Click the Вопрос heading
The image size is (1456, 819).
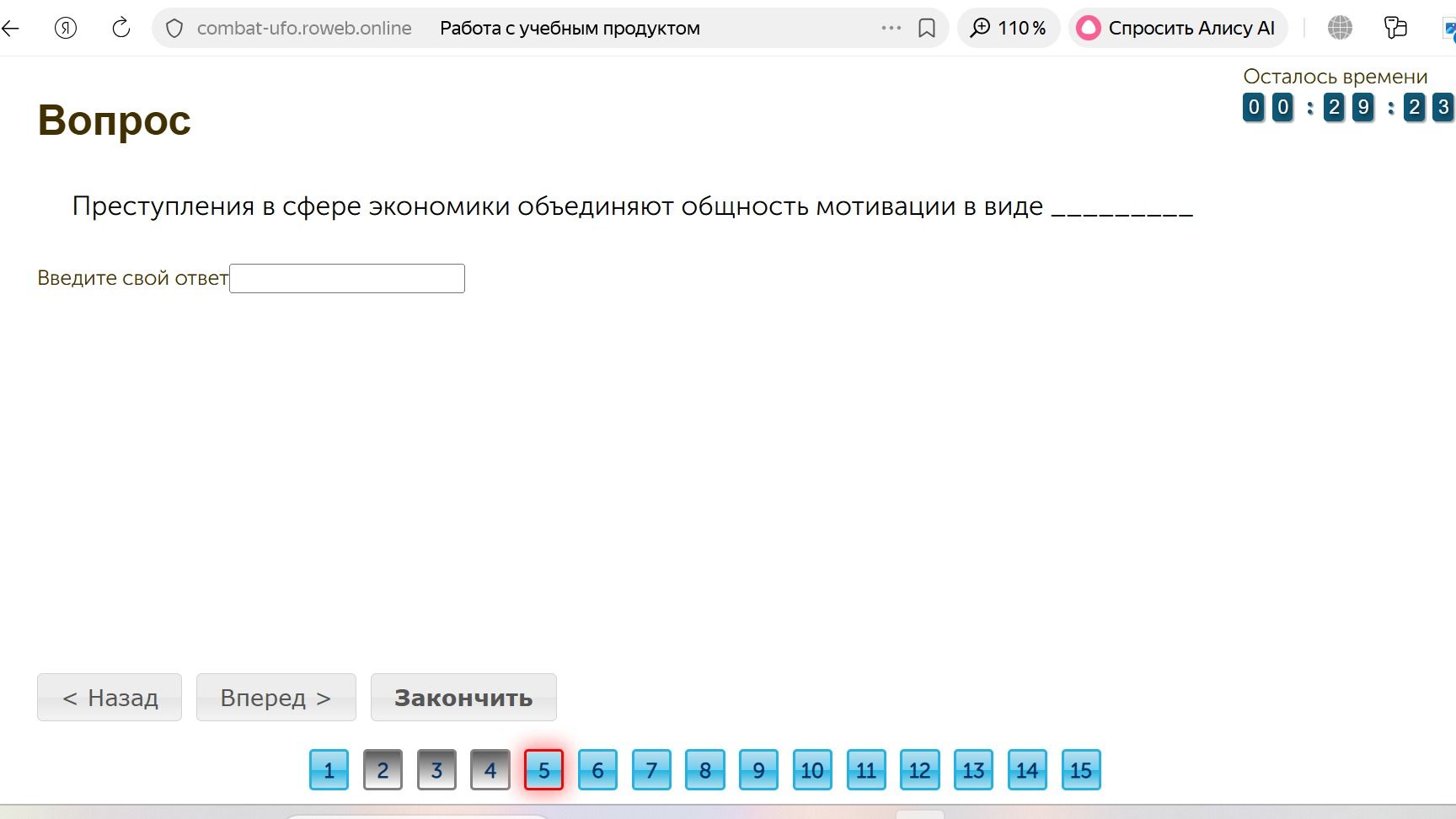point(115,120)
